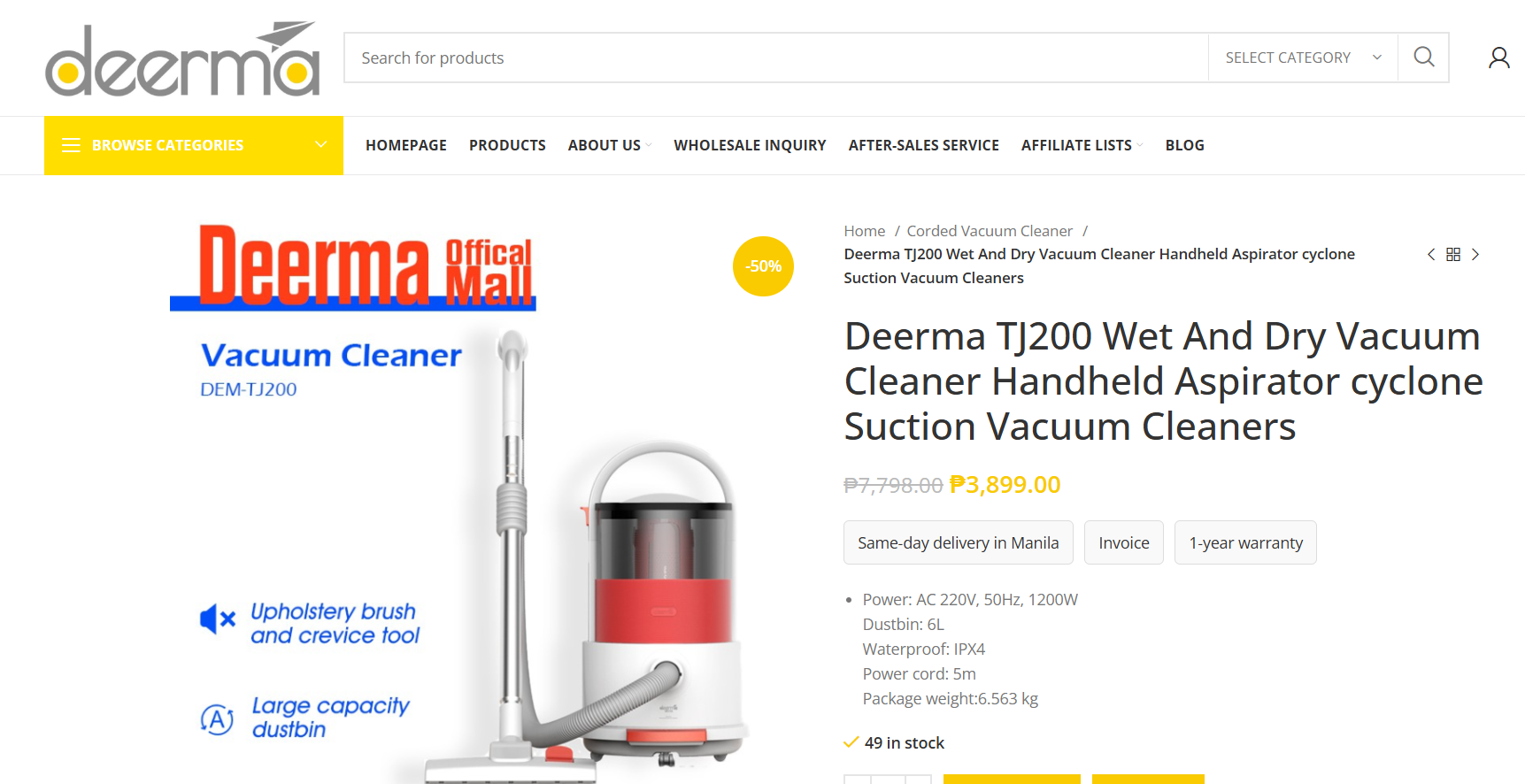Go to previous product arrow
Viewport: 1525px width, 784px height.
point(1431,255)
